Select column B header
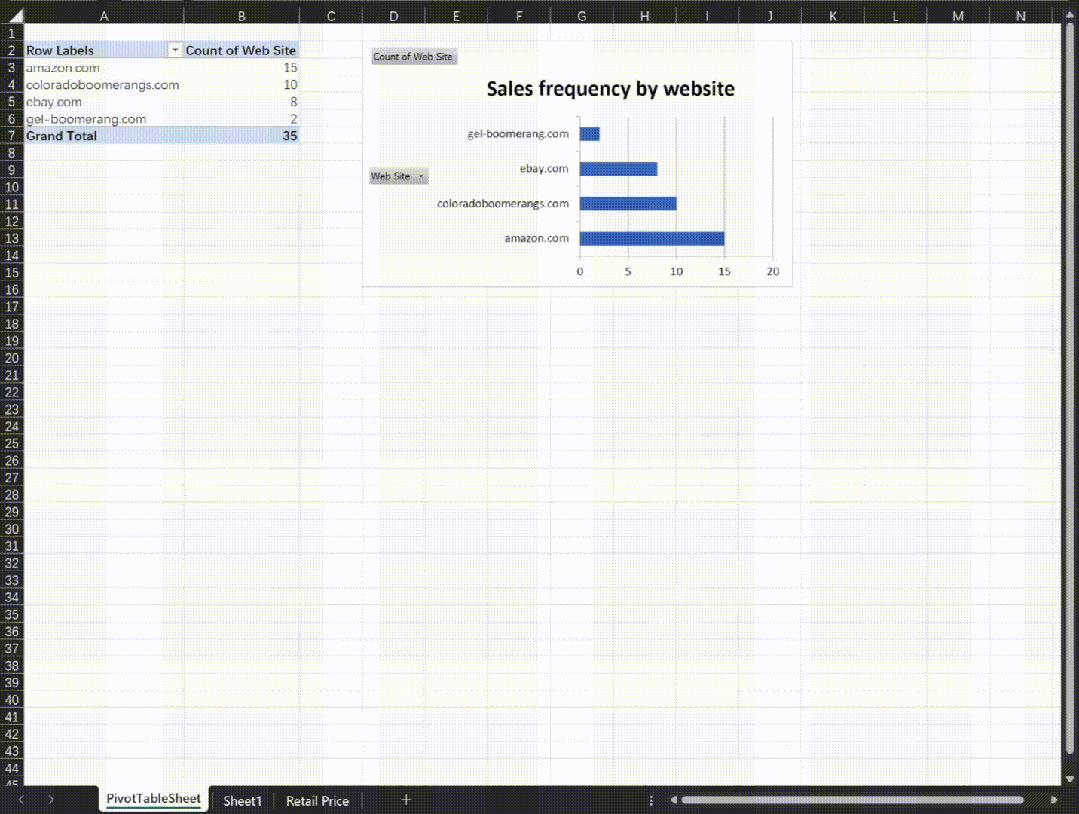Image resolution: width=1079 pixels, height=814 pixels. coord(241,16)
